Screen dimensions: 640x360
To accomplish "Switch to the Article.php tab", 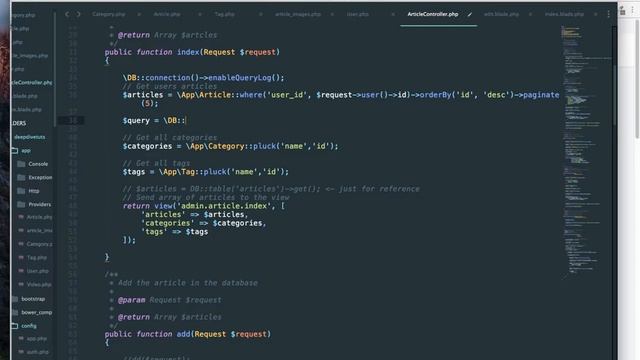I will (x=167, y=14).
